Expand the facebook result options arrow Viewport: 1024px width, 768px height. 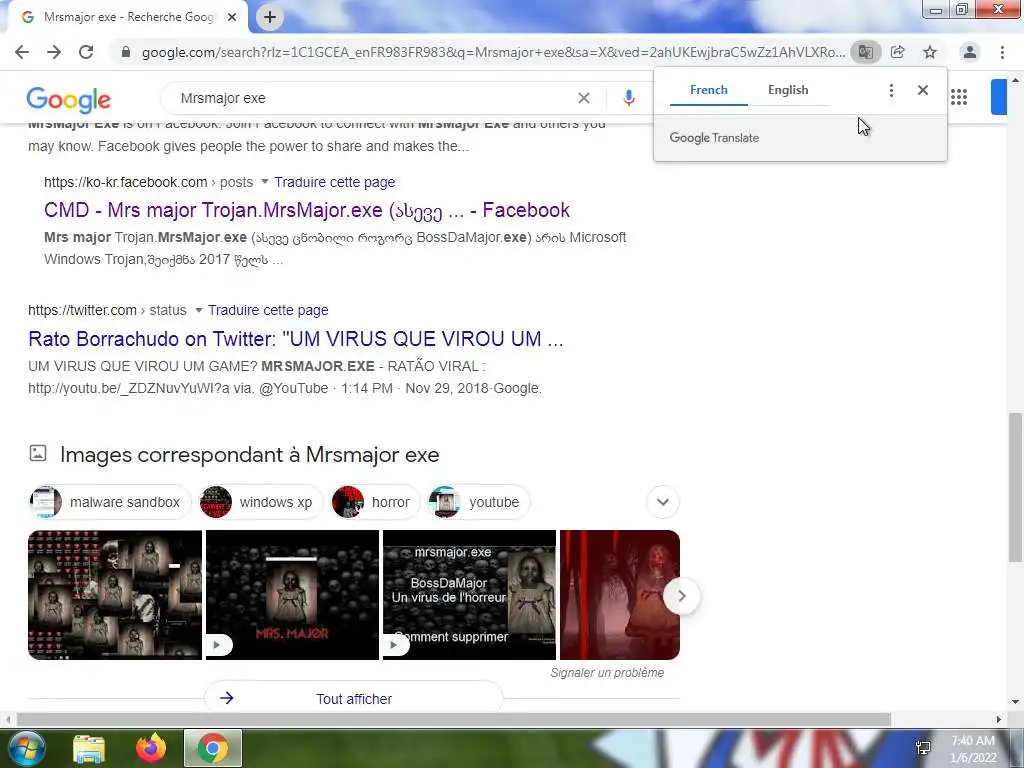[x=264, y=182]
